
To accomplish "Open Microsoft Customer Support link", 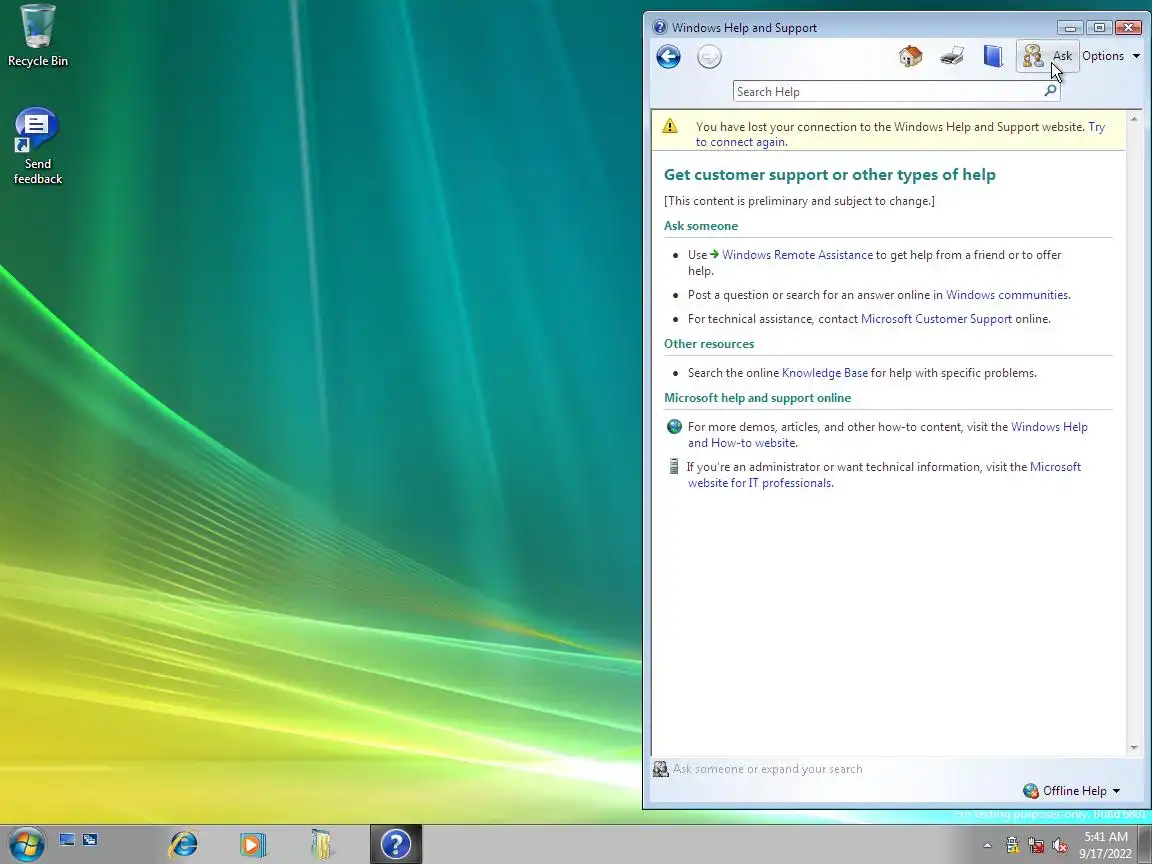I will click(x=936, y=319).
